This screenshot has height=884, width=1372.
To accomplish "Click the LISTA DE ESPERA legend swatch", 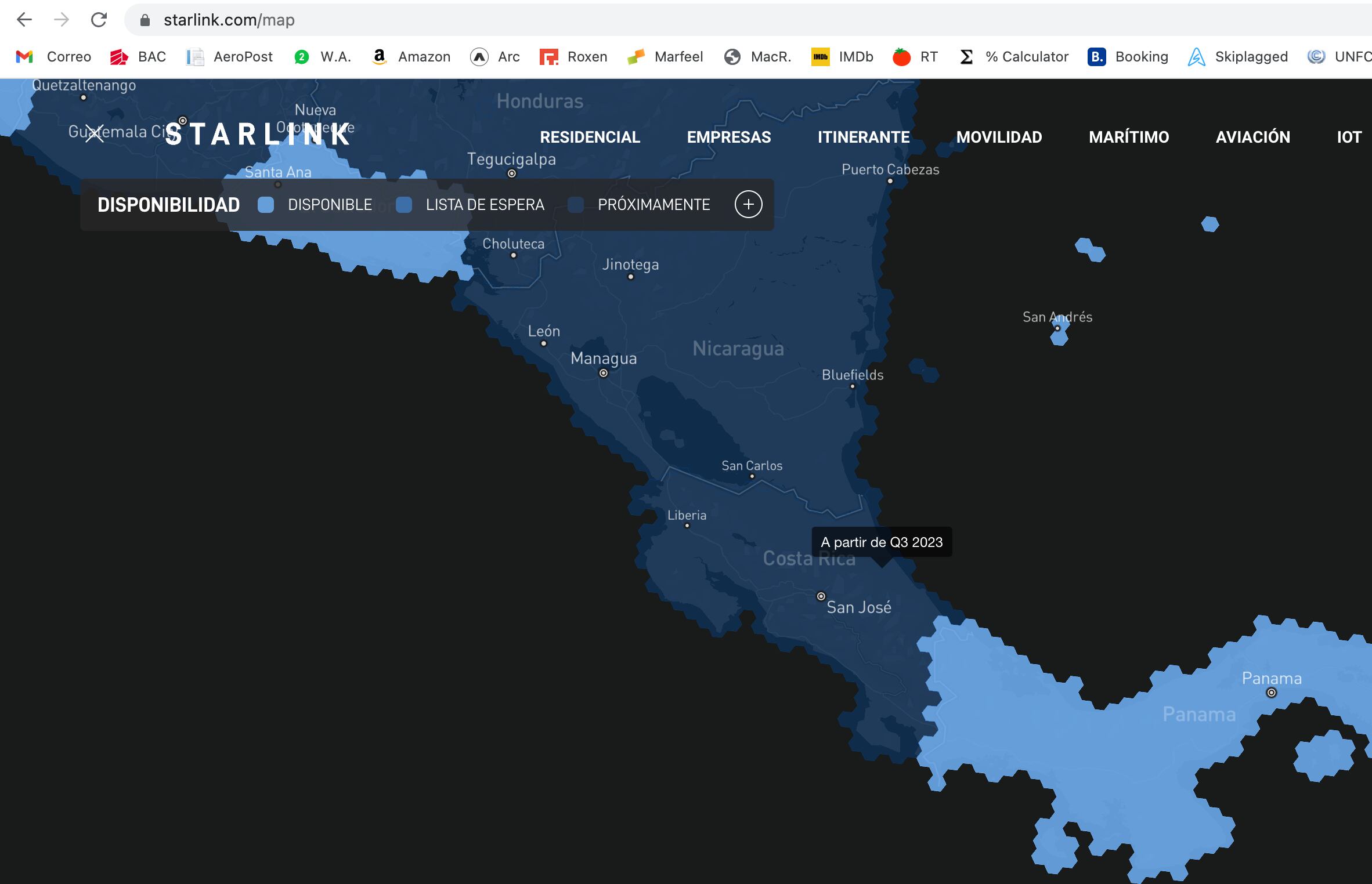I will [404, 205].
